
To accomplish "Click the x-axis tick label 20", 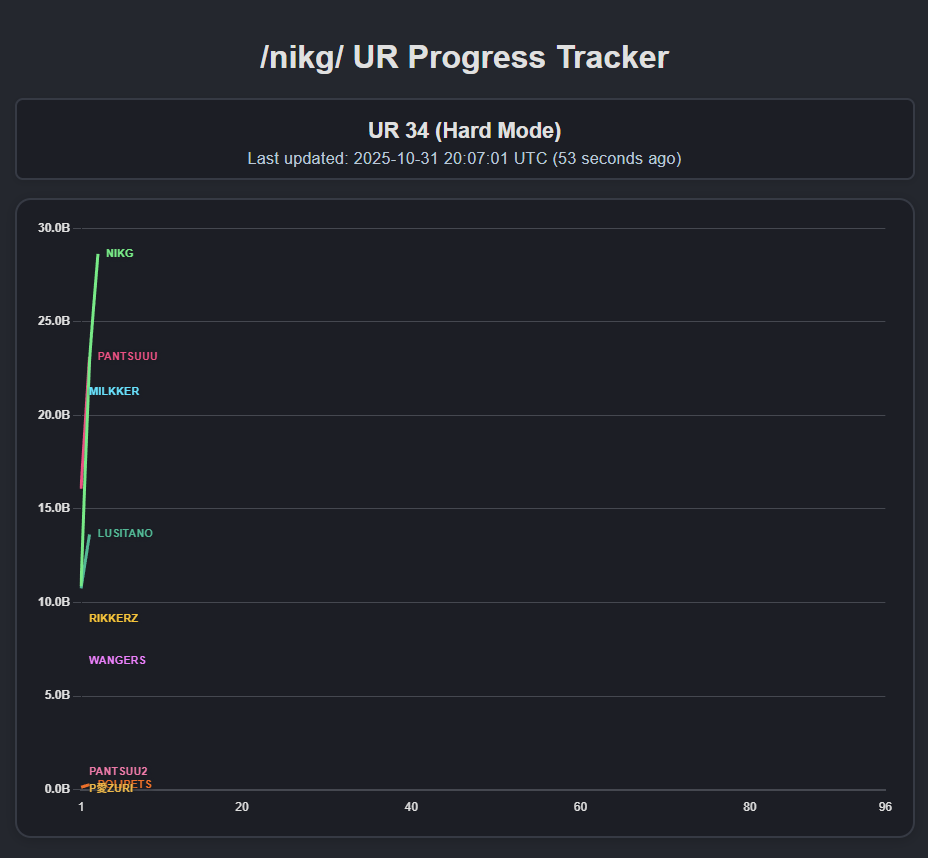I will pyautogui.click(x=241, y=807).
